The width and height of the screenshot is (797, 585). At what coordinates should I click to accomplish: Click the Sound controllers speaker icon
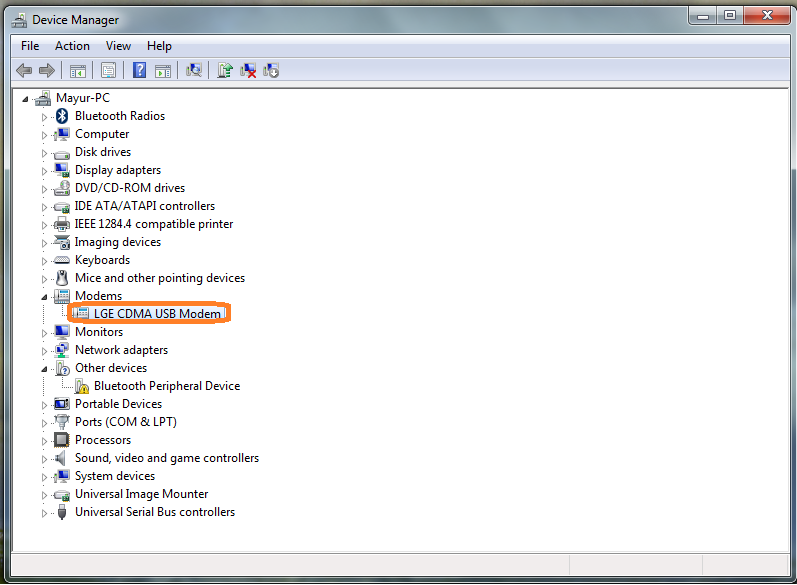click(61, 458)
